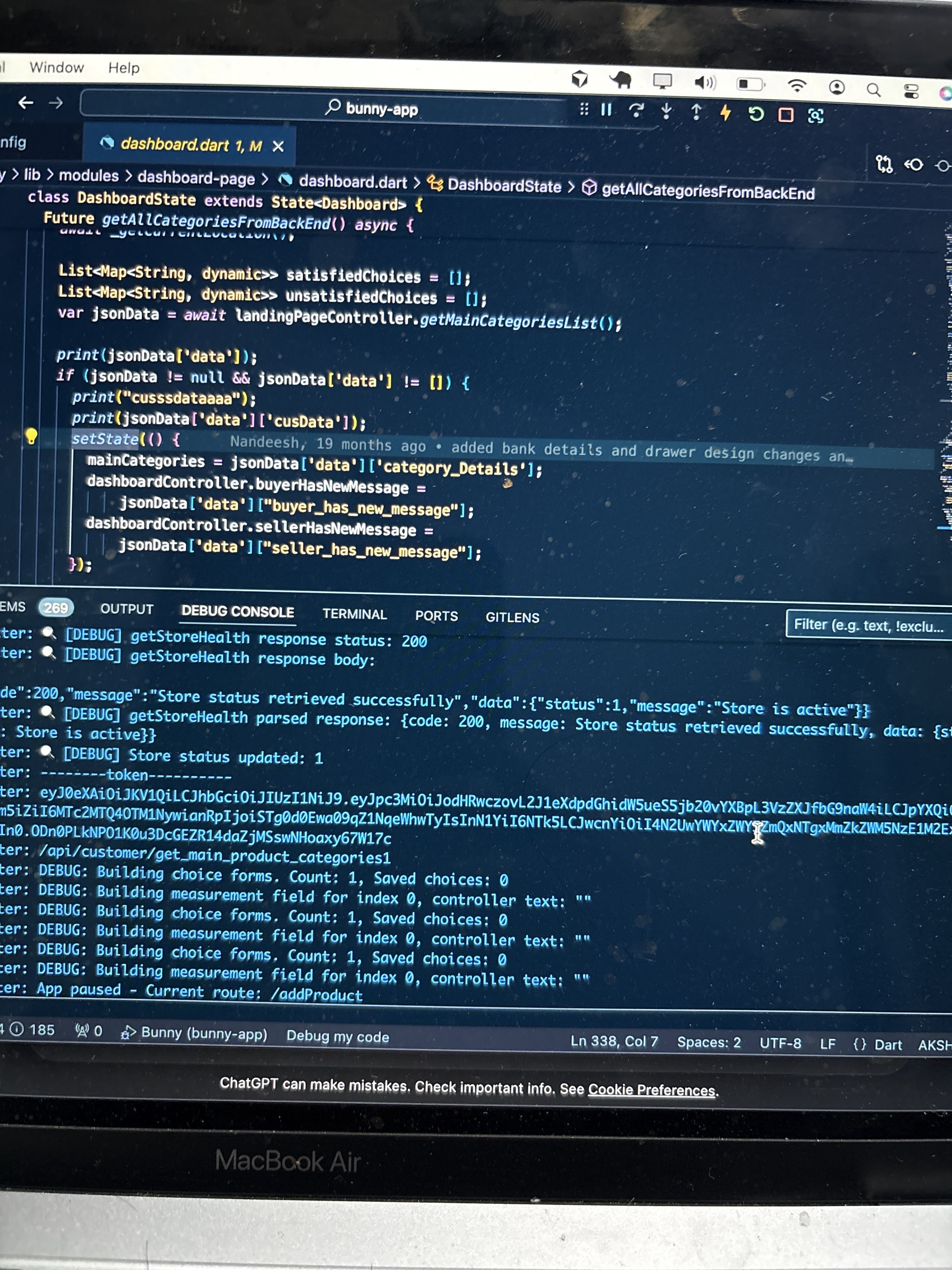Open the Cookie Preferences link
The width and height of the screenshot is (952, 1270).
652,1090
